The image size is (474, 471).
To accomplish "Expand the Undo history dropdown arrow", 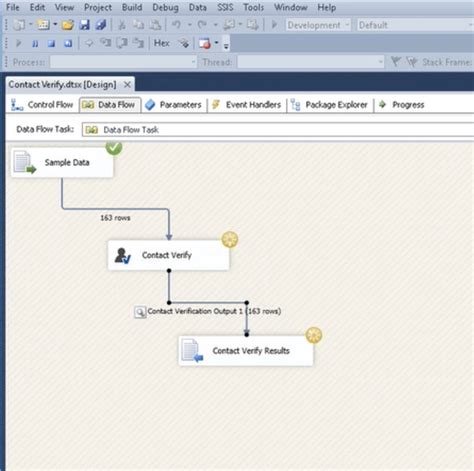I will click(189, 25).
